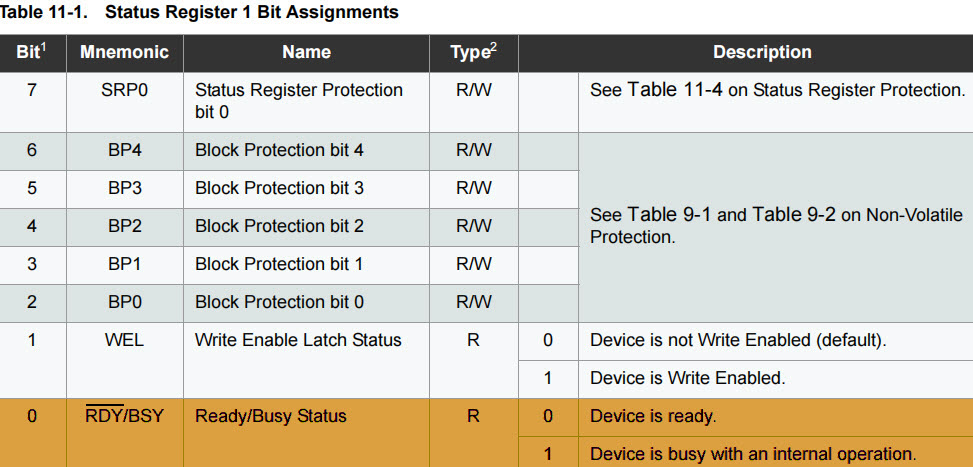The height and width of the screenshot is (467, 973).
Task: Select the RDY/BSY mnemonic cell
Action: [x=124, y=416]
